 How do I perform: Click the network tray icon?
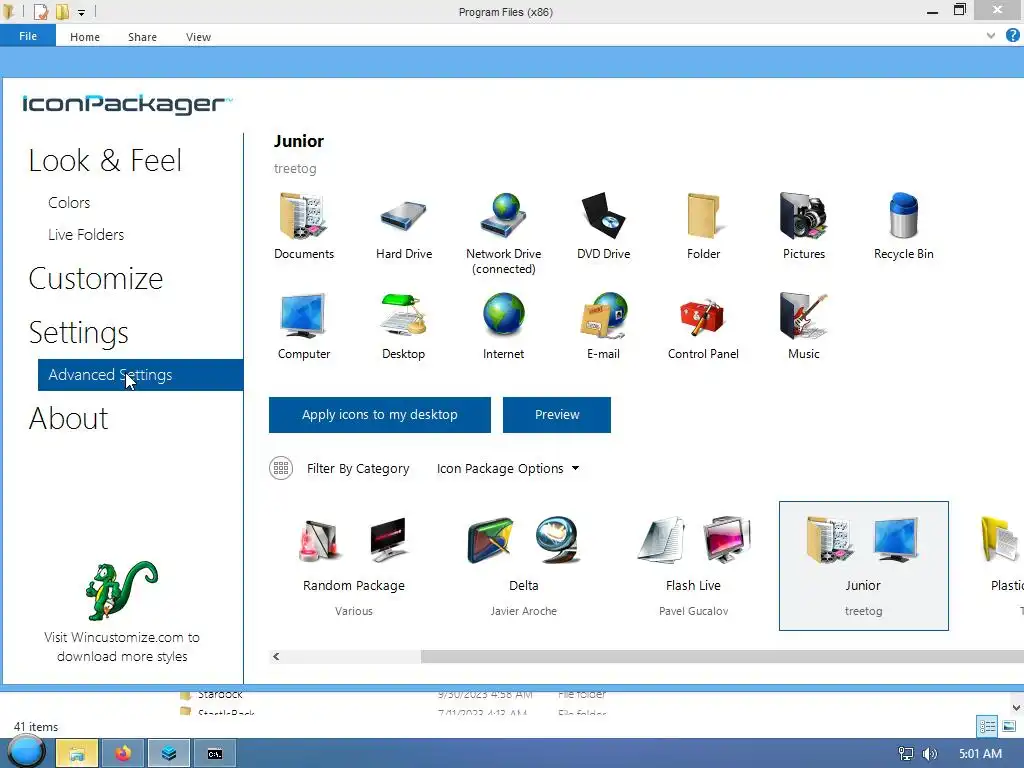(x=906, y=754)
